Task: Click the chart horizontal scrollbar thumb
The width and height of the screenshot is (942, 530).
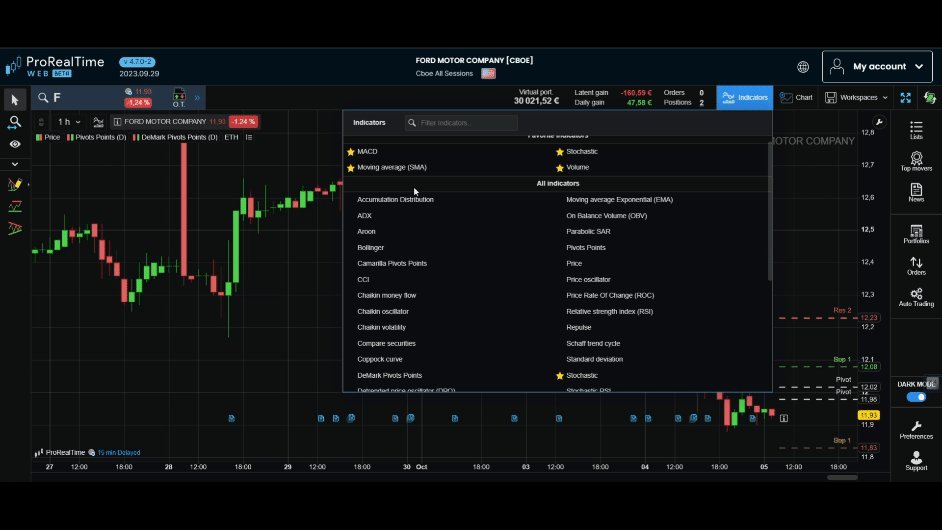Action: (x=842, y=478)
